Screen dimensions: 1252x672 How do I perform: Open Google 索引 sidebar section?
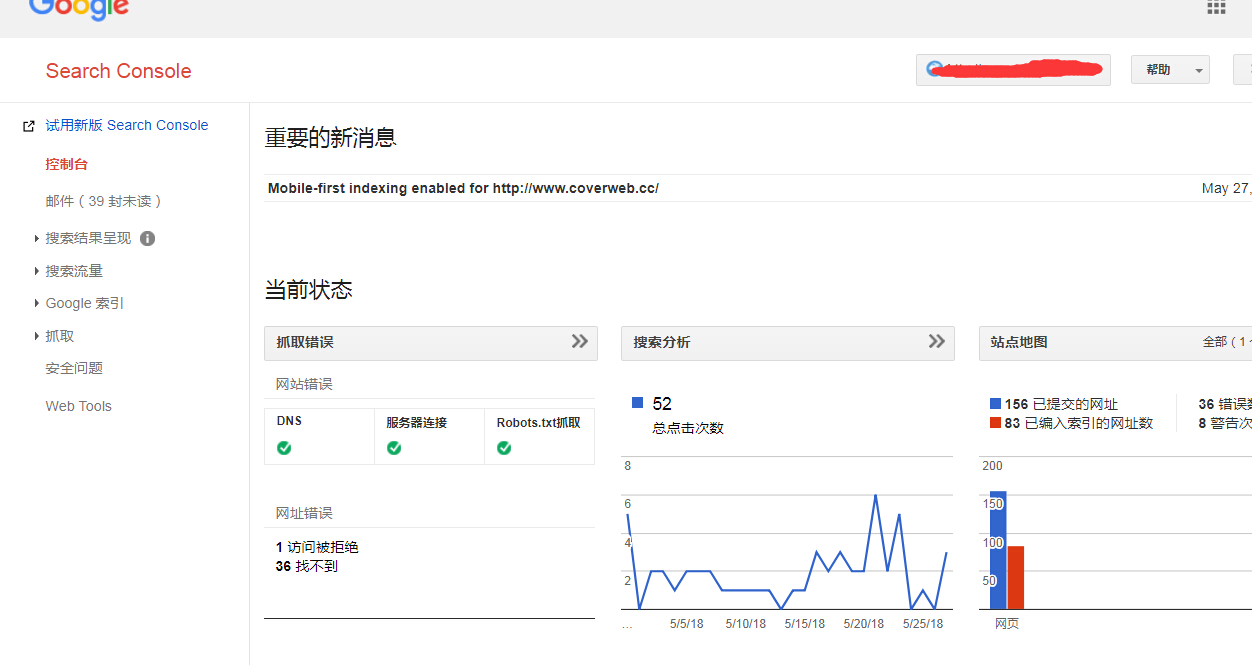point(85,303)
